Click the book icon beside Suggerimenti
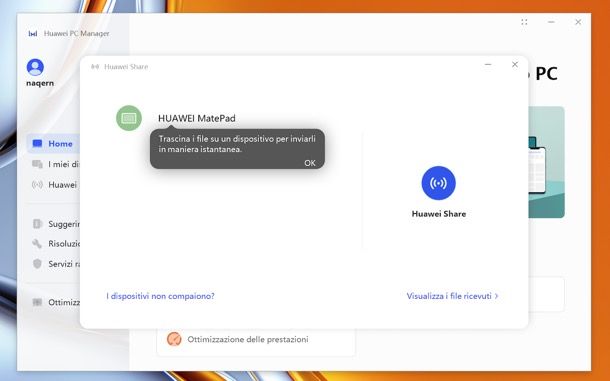Image resolution: width=610 pixels, height=381 pixels. tap(37, 224)
